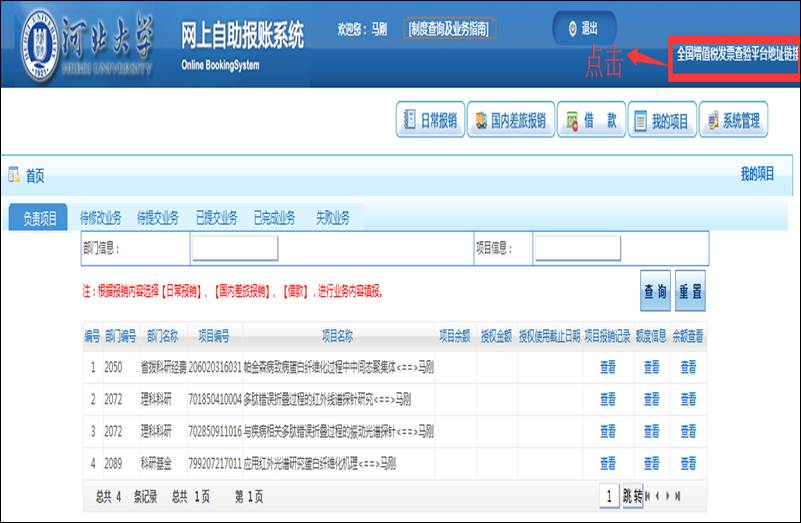Click the 部门信息 input field
Screen dimensions: 801x523
(234, 248)
